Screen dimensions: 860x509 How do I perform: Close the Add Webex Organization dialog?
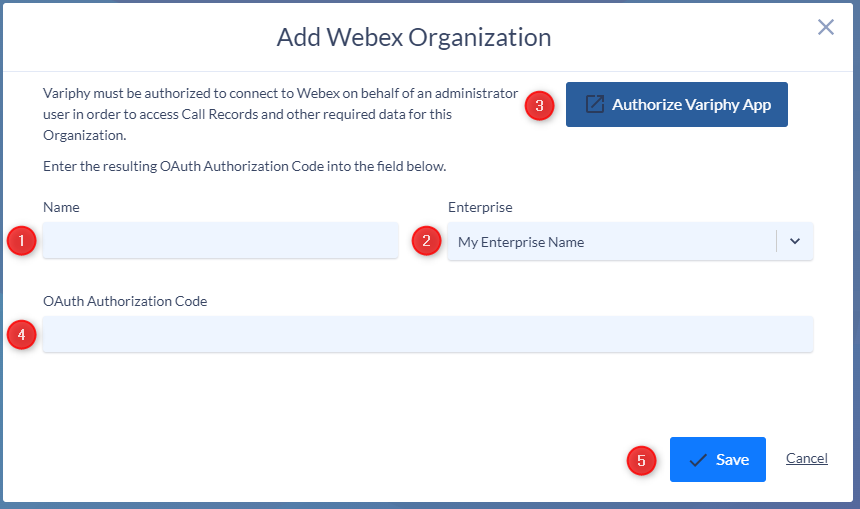[x=825, y=27]
